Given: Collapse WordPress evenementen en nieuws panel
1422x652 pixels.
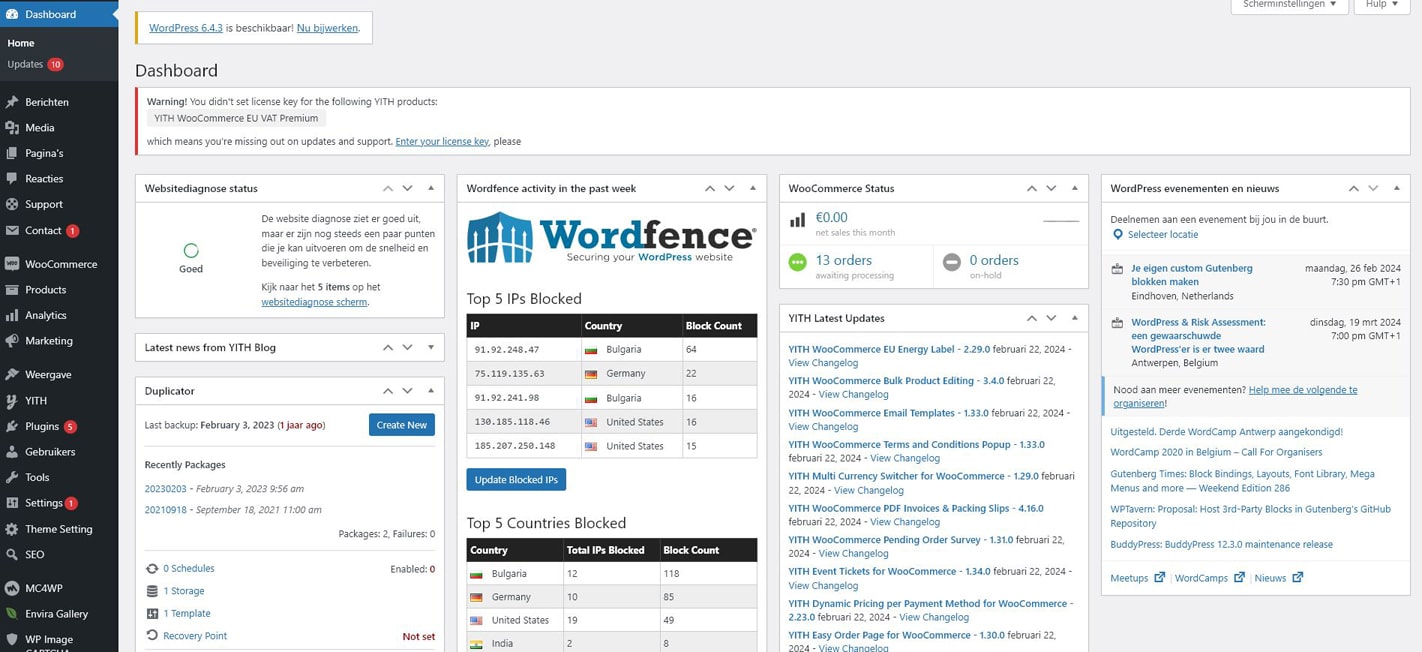Looking at the screenshot, I should (x=1397, y=188).
